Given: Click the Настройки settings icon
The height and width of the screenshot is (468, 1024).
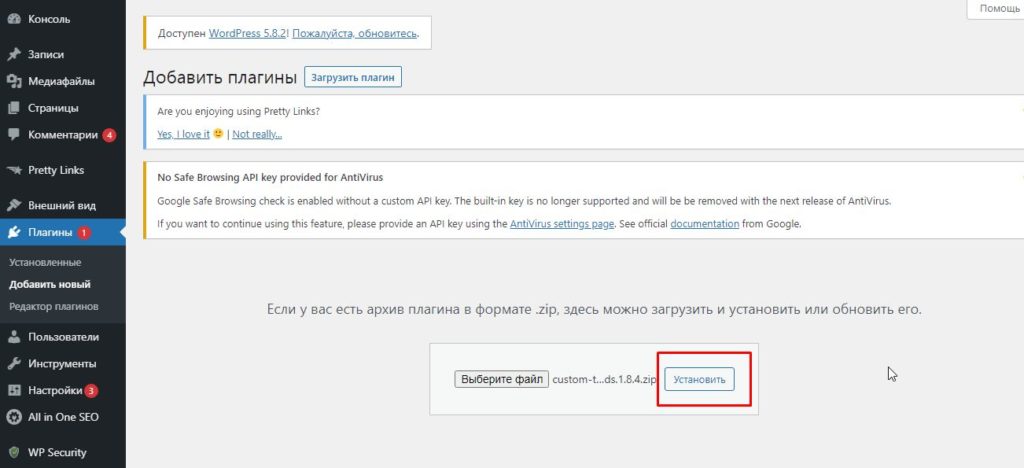Looking at the screenshot, I should [x=14, y=391].
